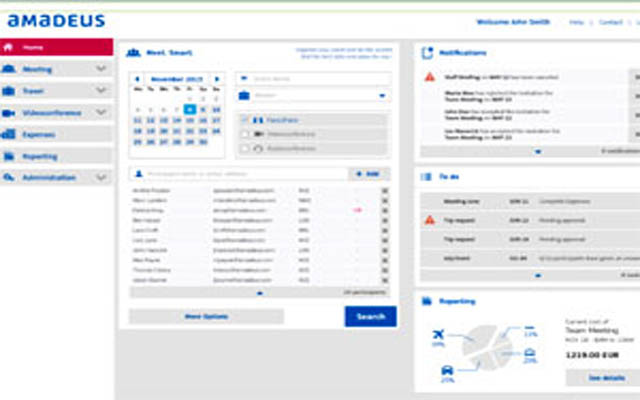
Task: Enable the Audioconference checkbox
Action: click(245, 148)
